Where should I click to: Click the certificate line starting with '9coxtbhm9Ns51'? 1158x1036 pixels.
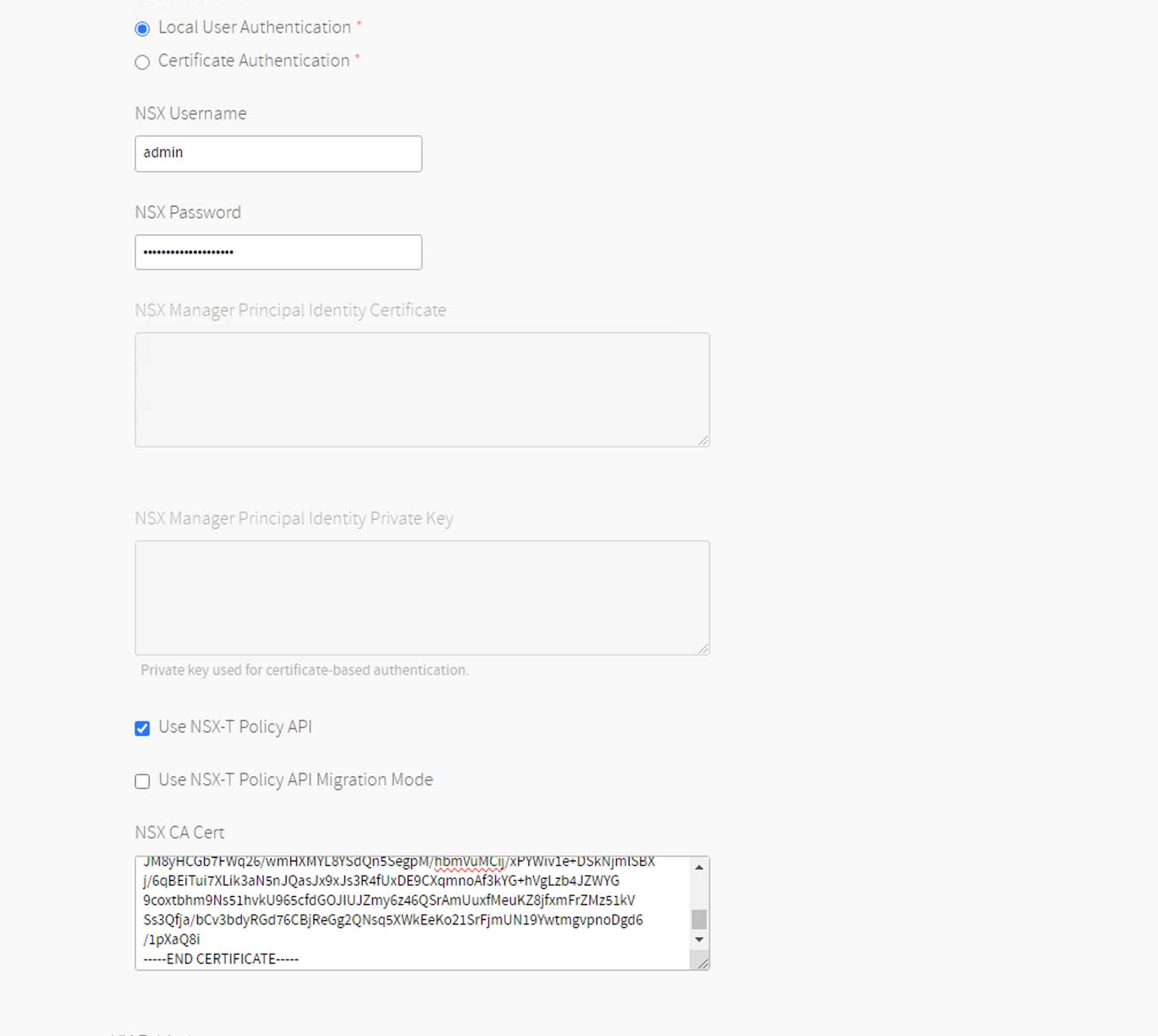point(389,901)
